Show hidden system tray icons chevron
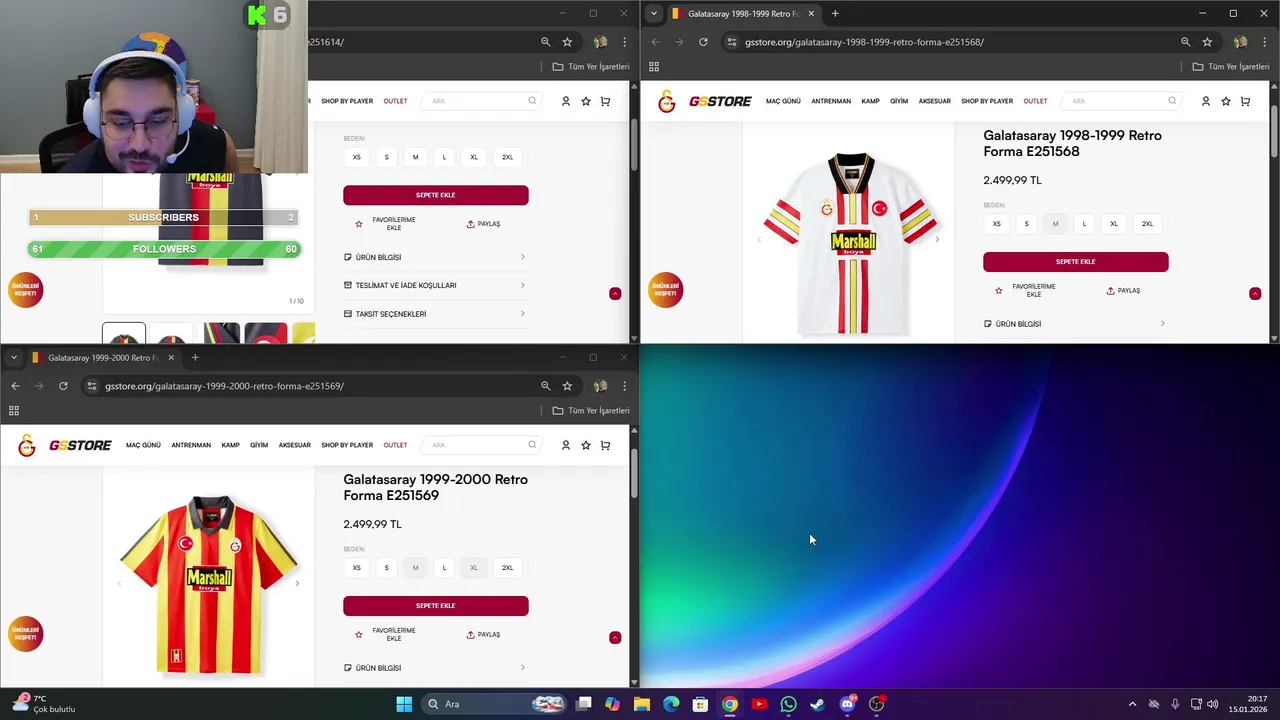The width and height of the screenshot is (1280, 720). click(x=1132, y=704)
